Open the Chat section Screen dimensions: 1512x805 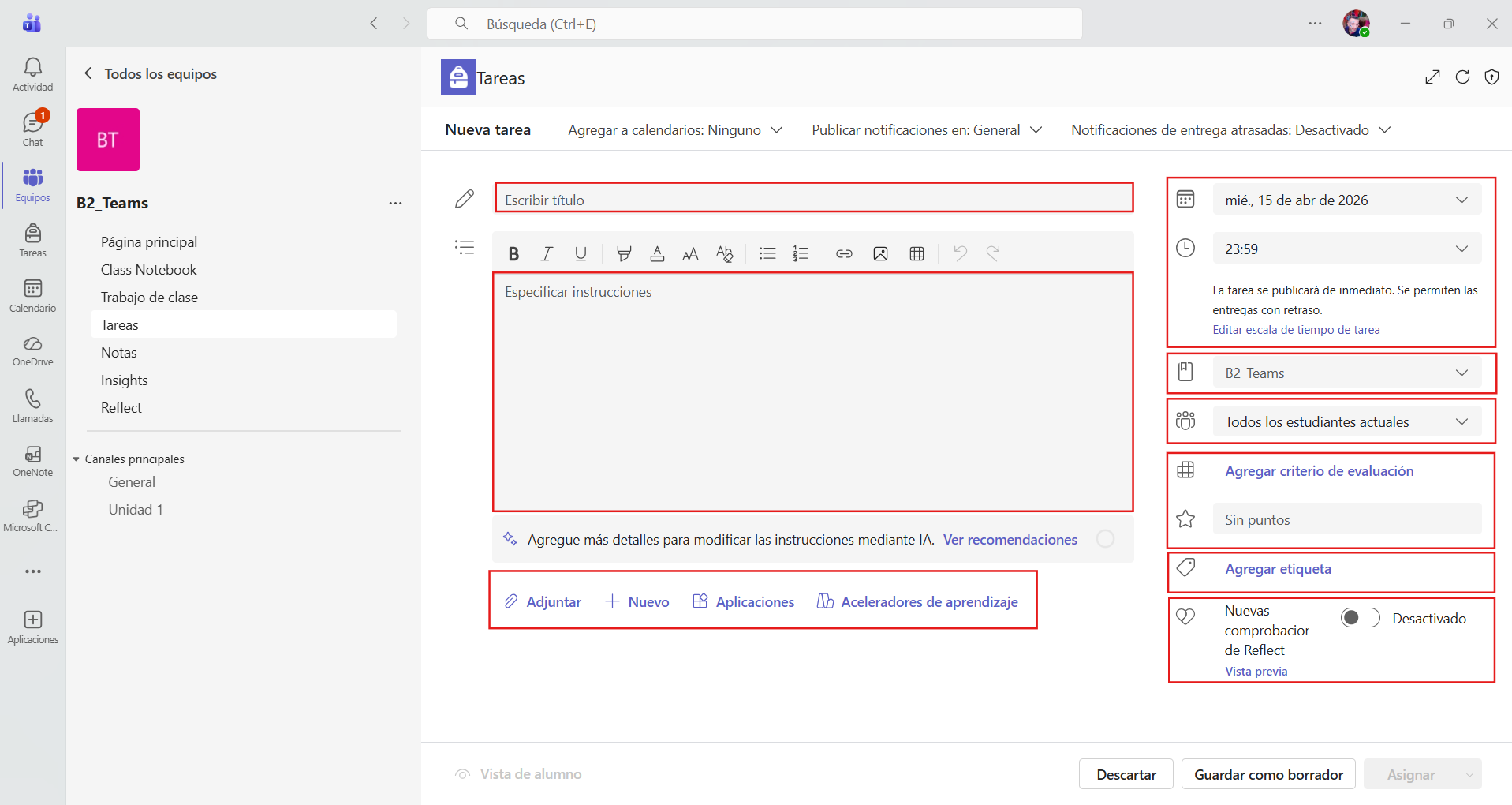point(32,130)
